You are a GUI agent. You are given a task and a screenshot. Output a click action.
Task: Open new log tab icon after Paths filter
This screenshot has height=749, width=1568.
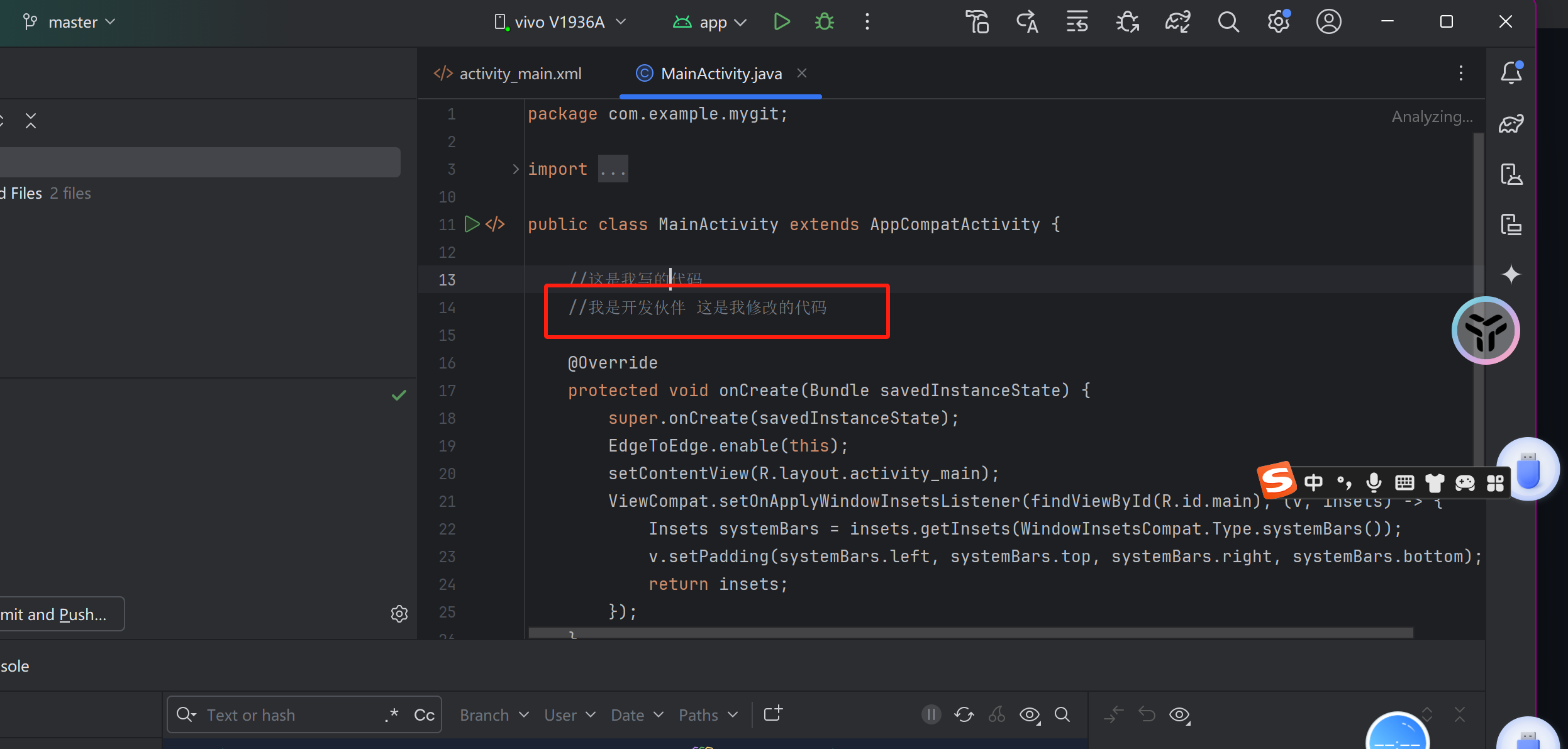[773, 714]
